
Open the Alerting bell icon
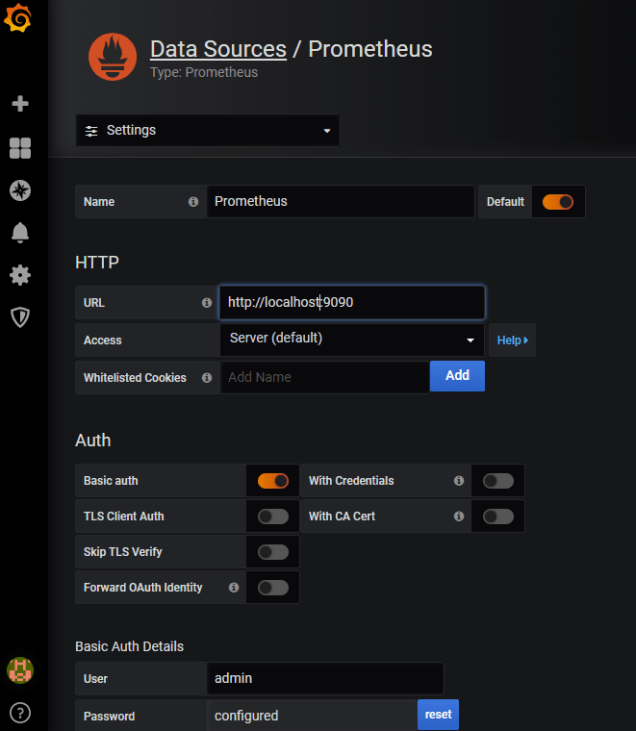[20, 232]
